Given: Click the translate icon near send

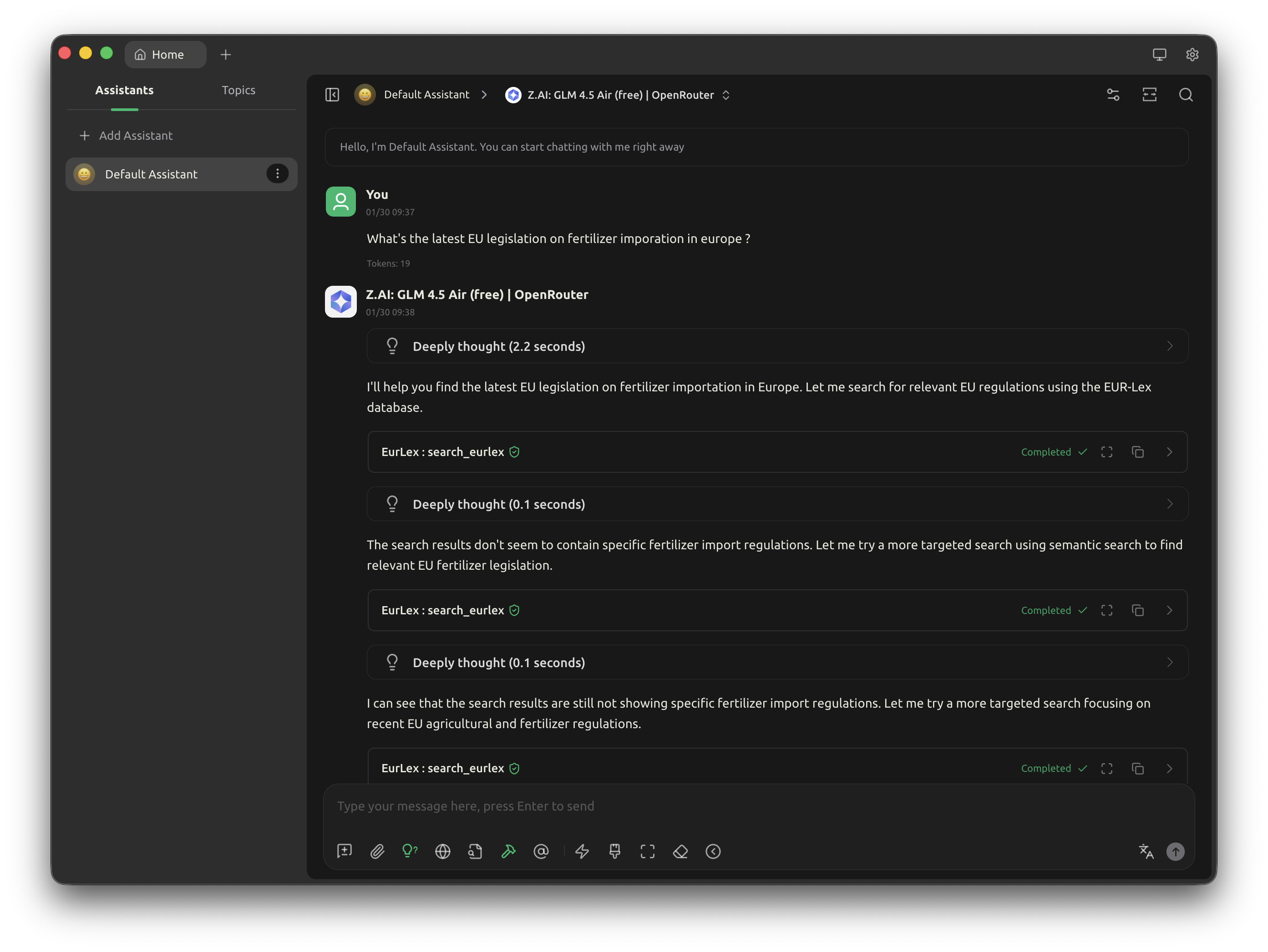Looking at the screenshot, I should (x=1146, y=851).
